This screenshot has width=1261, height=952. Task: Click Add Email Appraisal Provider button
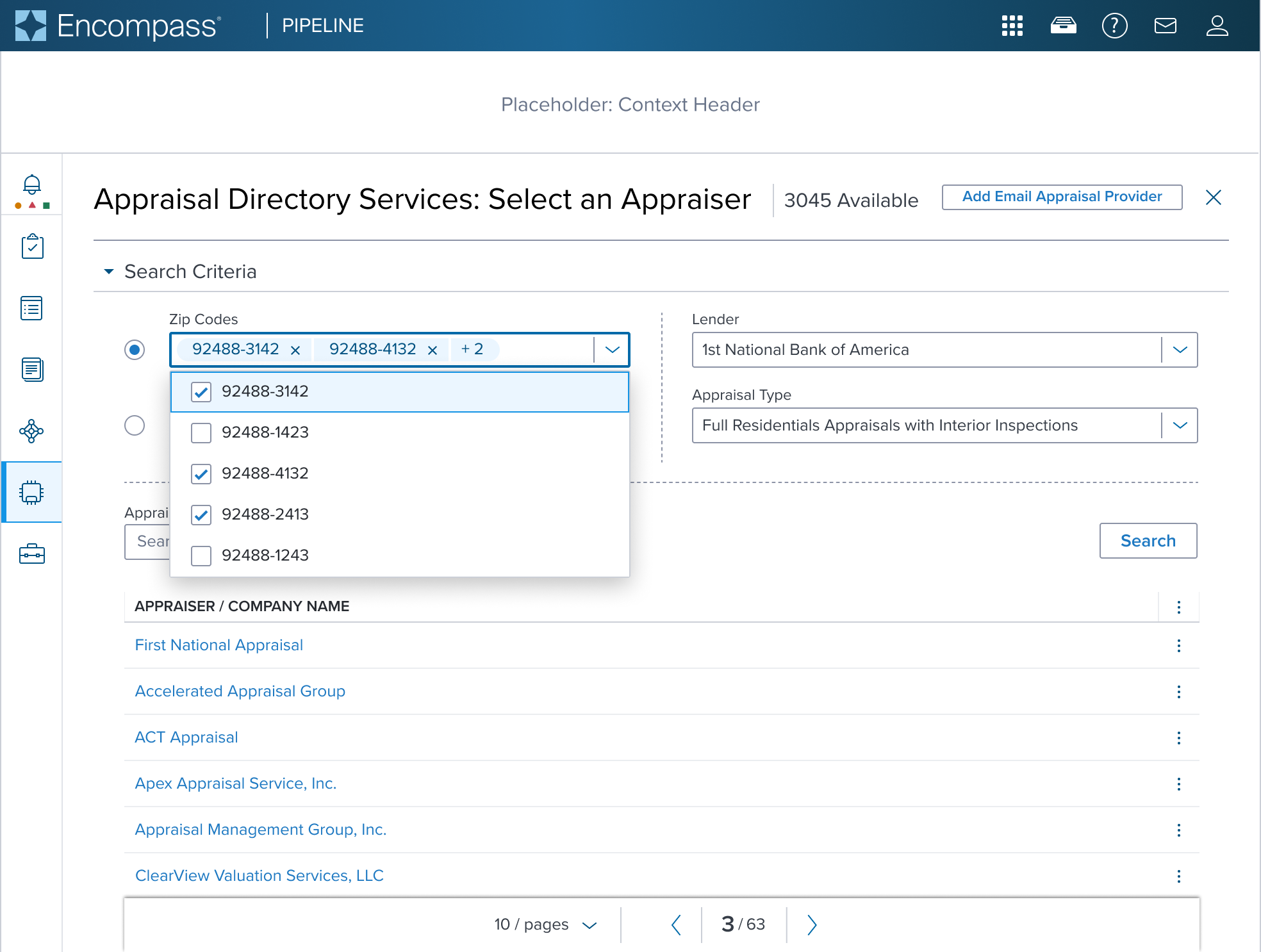1062,197
